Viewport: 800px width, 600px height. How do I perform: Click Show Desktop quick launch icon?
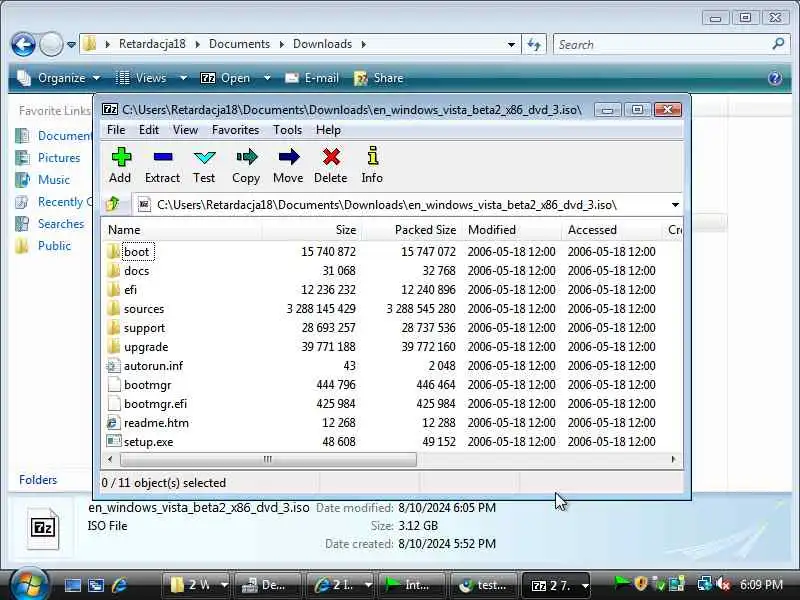click(x=72, y=585)
